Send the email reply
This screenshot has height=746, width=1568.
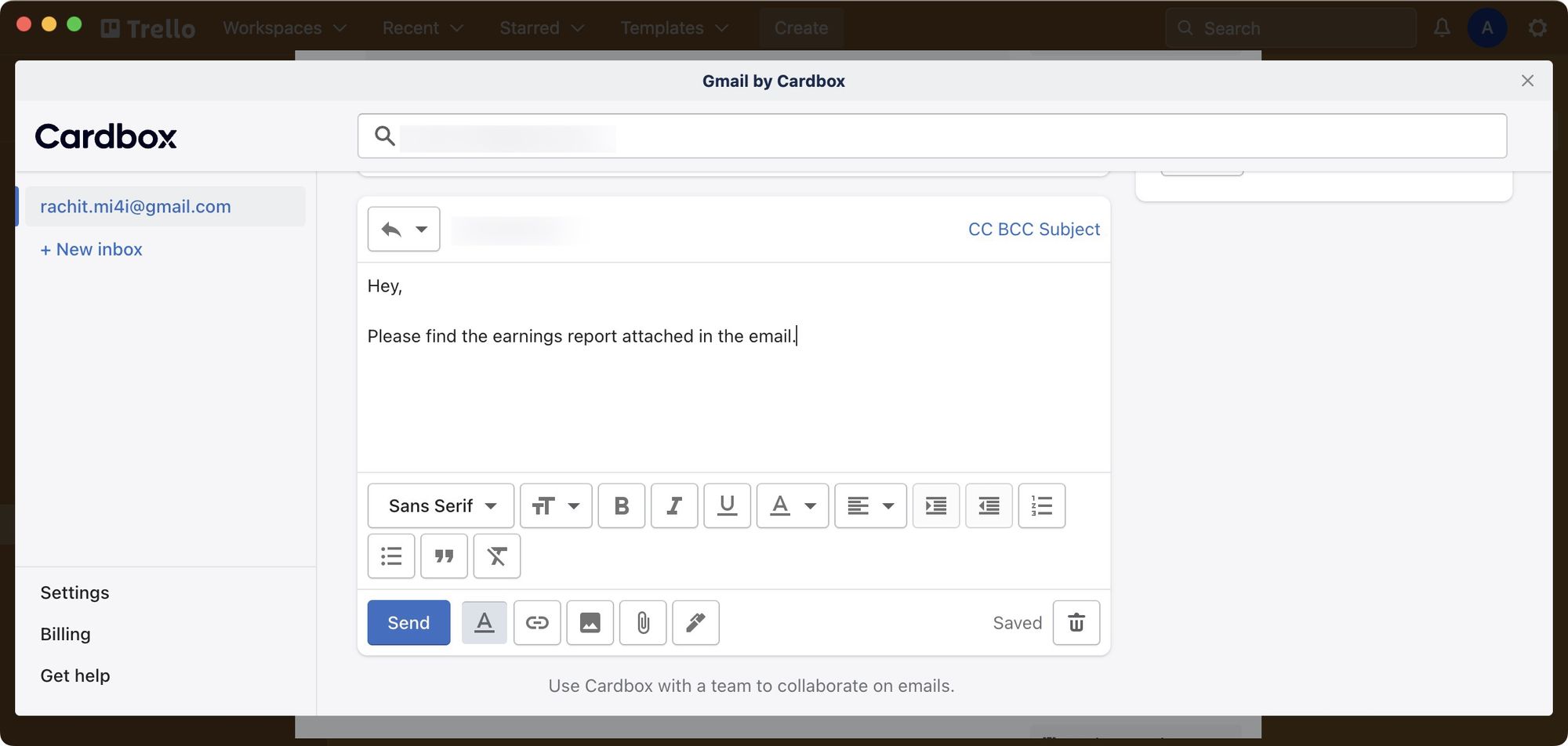coord(408,623)
